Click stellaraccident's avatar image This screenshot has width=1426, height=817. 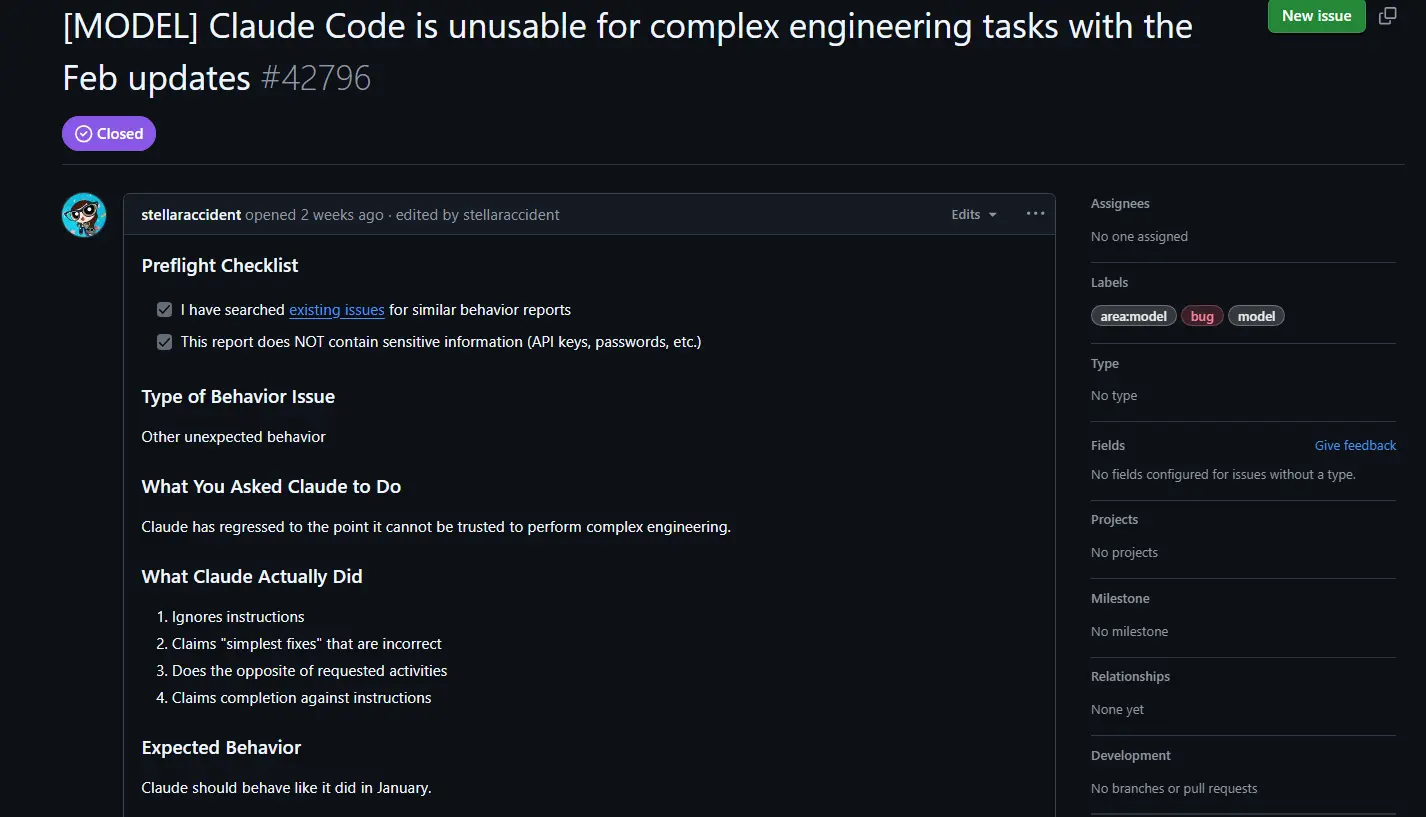(84, 215)
